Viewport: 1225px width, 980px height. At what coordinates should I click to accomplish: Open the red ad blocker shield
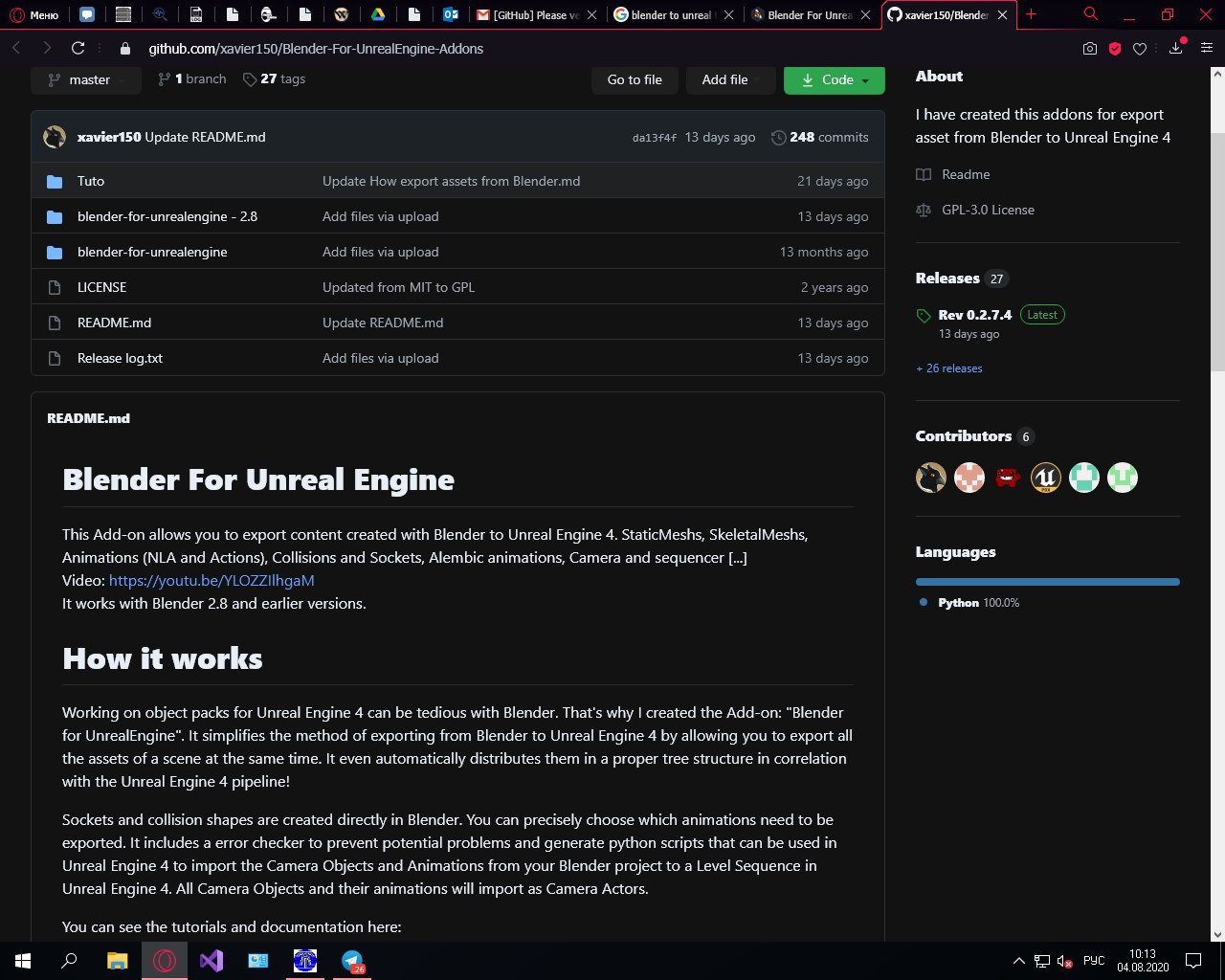[1115, 49]
